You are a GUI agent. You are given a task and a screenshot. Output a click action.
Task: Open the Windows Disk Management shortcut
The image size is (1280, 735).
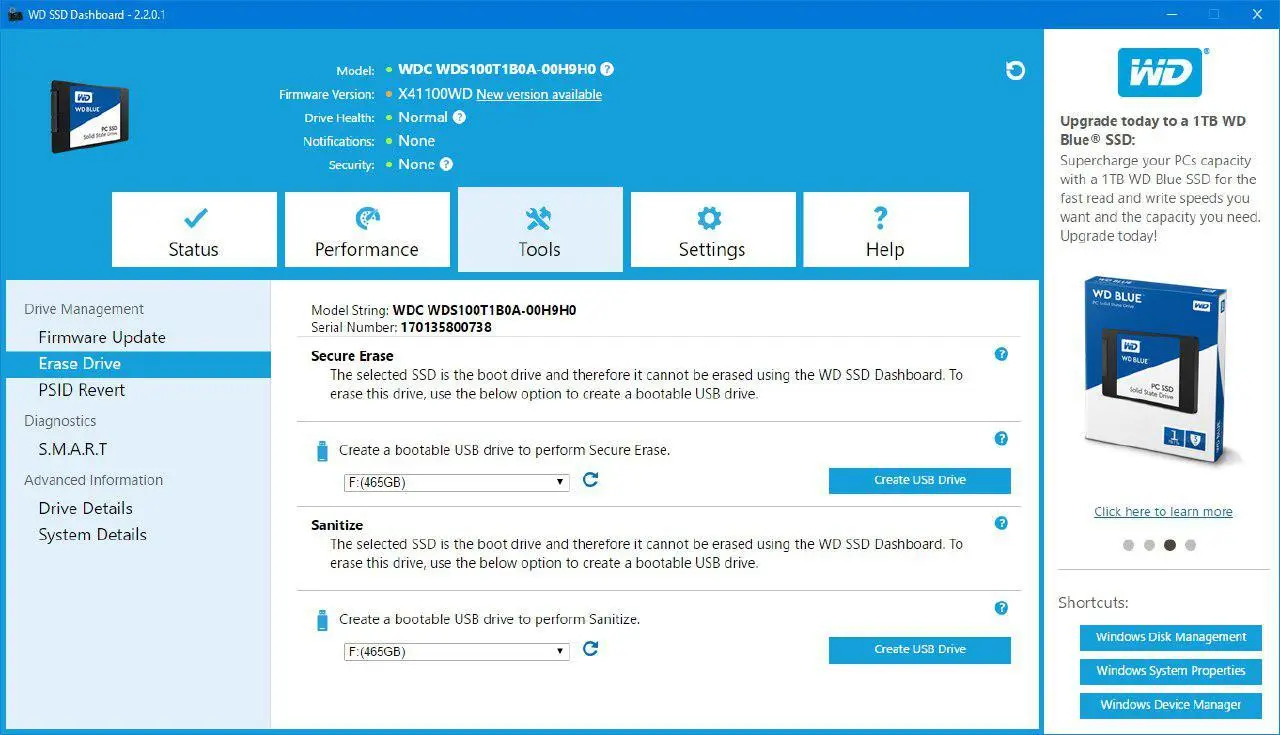(x=1171, y=637)
